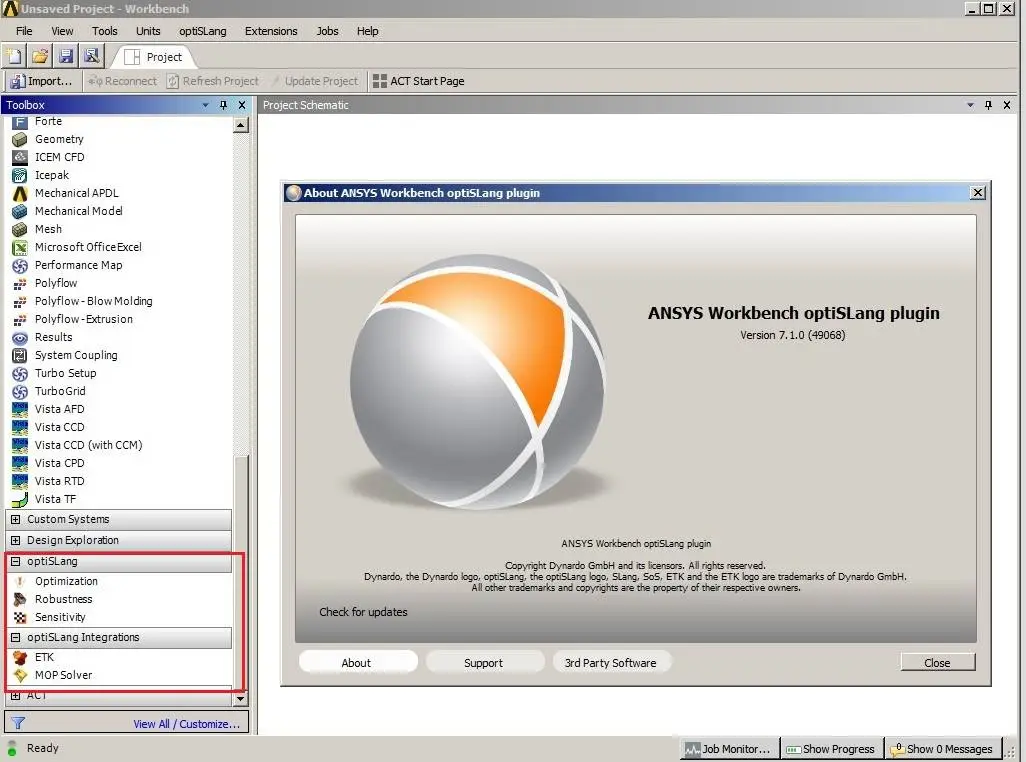Click the Toolbox filter funnel icon
Screen dimensions: 1026x762
[x=18, y=723]
